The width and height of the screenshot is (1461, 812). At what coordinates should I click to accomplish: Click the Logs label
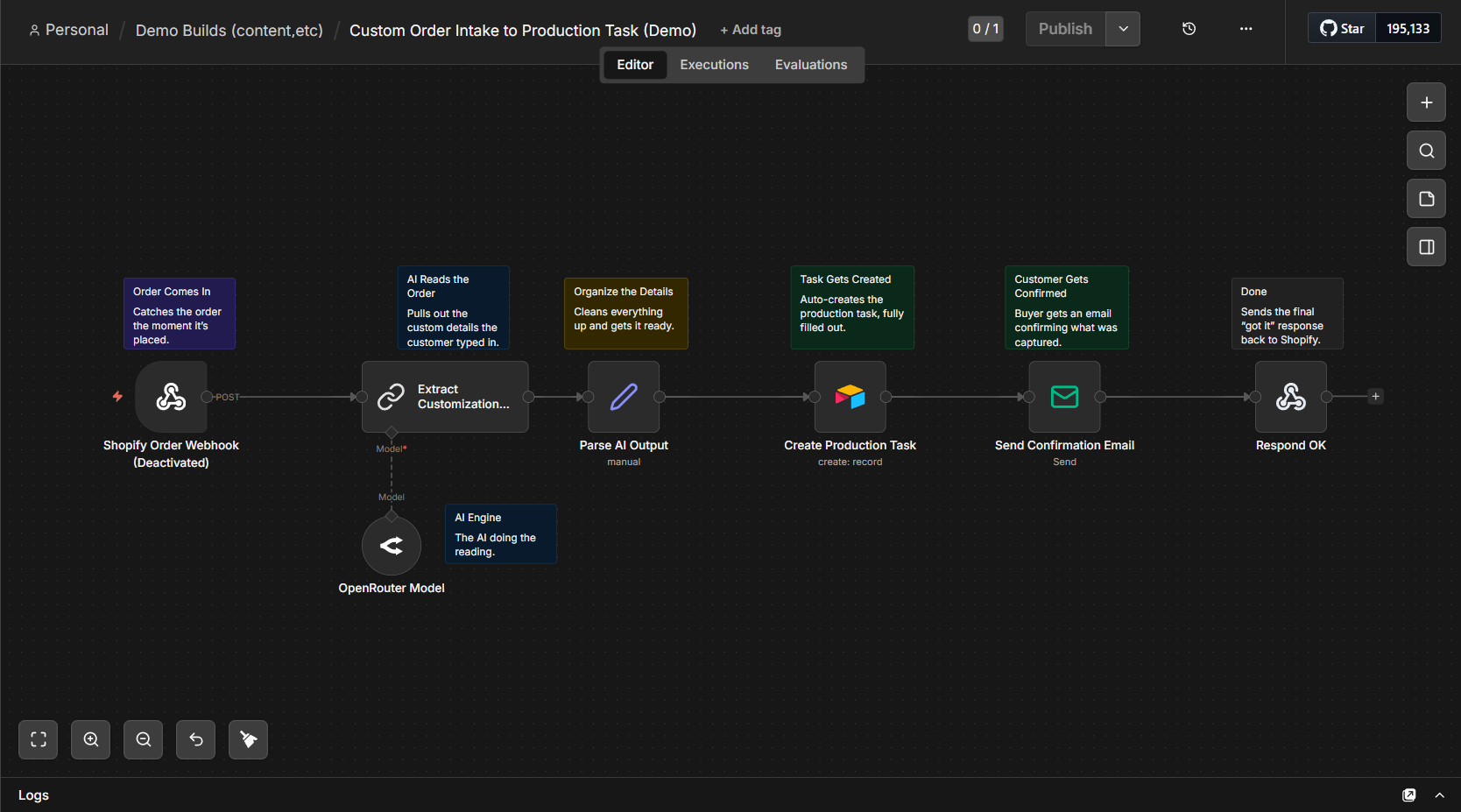[x=33, y=795]
